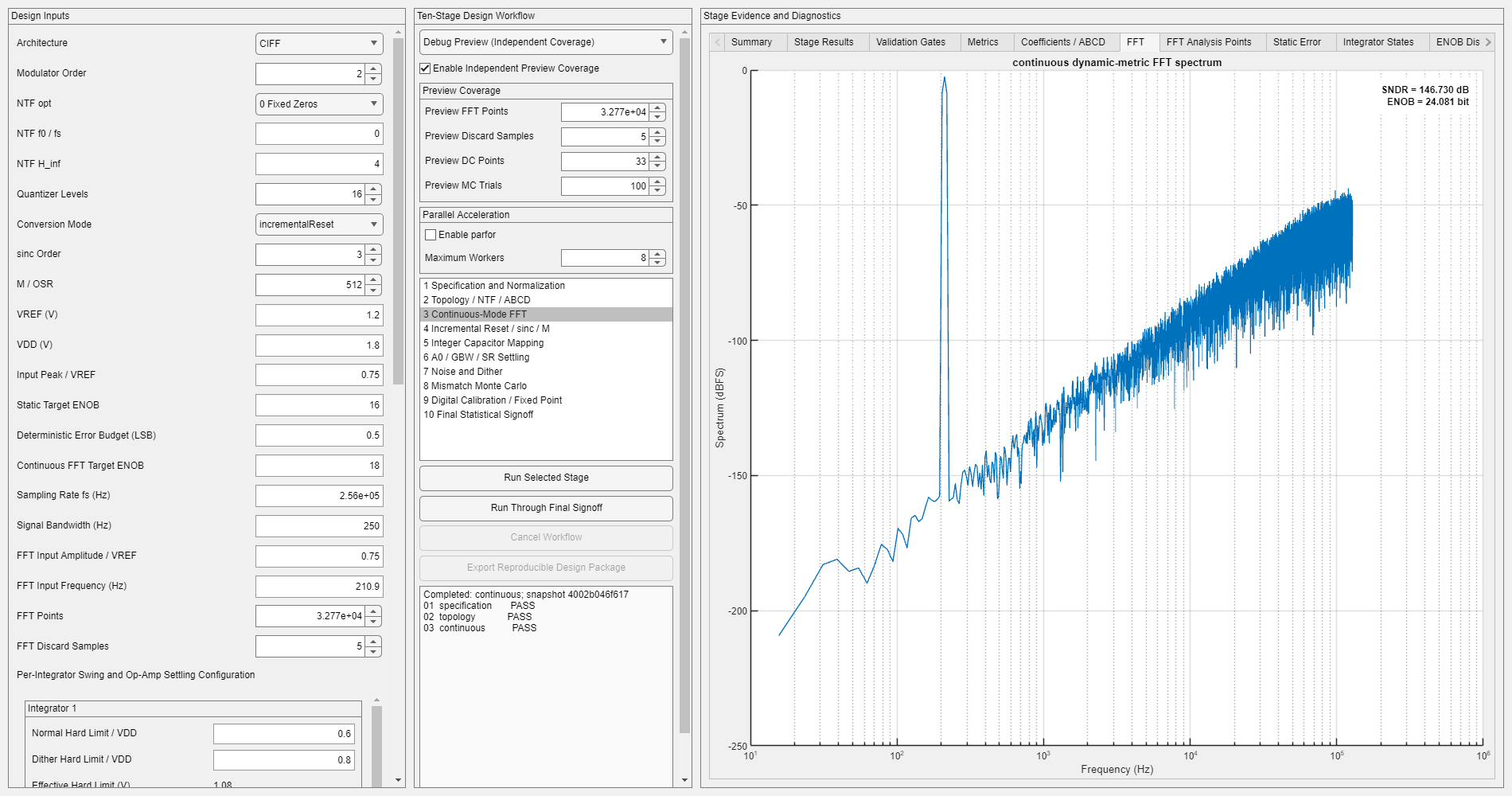Click the Static Target ENOB field
The height and width of the screenshot is (796, 1512).
tap(319, 405)
